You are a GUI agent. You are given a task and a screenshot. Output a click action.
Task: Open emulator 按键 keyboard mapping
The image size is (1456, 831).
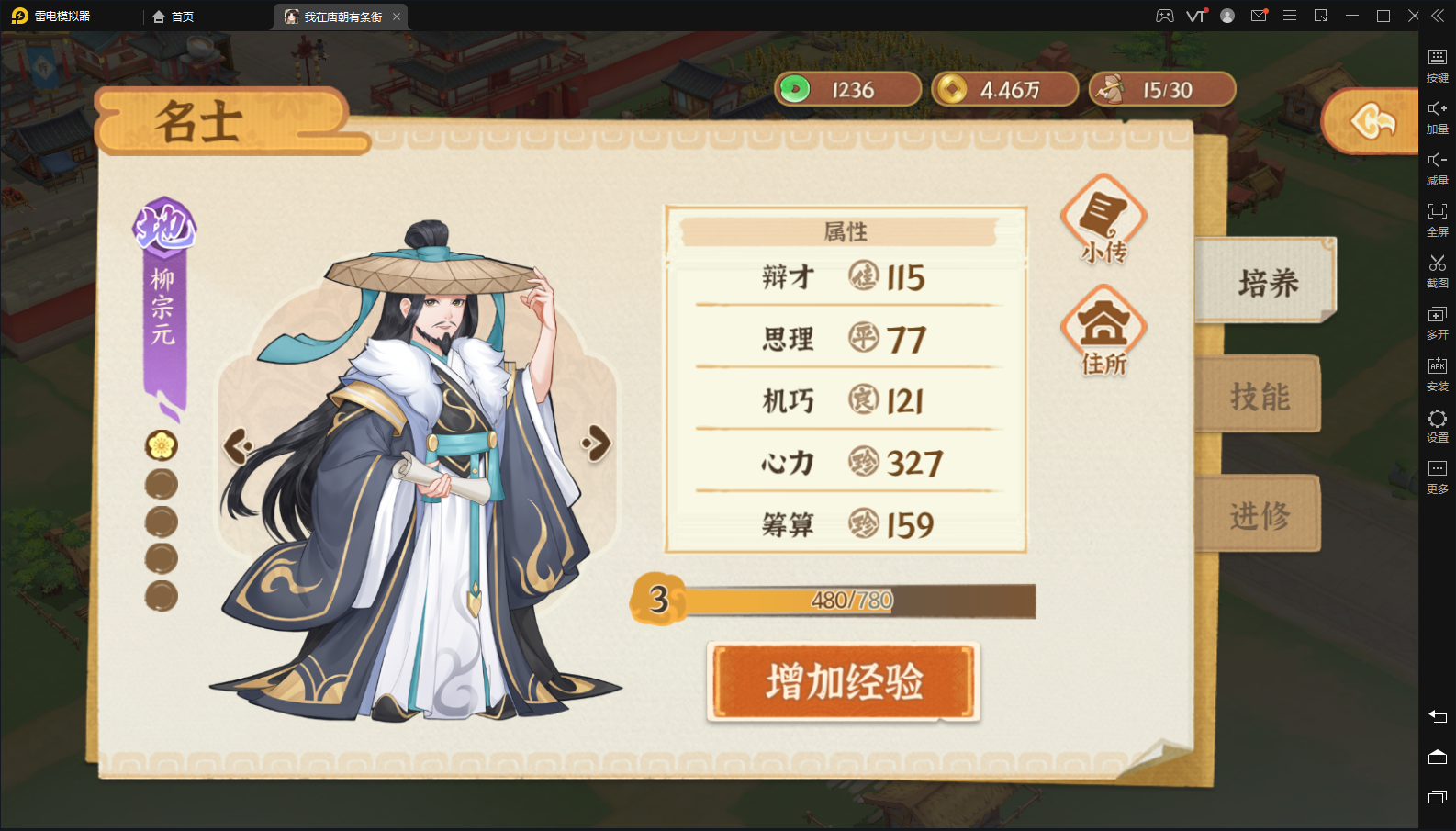click(1438, 65)
